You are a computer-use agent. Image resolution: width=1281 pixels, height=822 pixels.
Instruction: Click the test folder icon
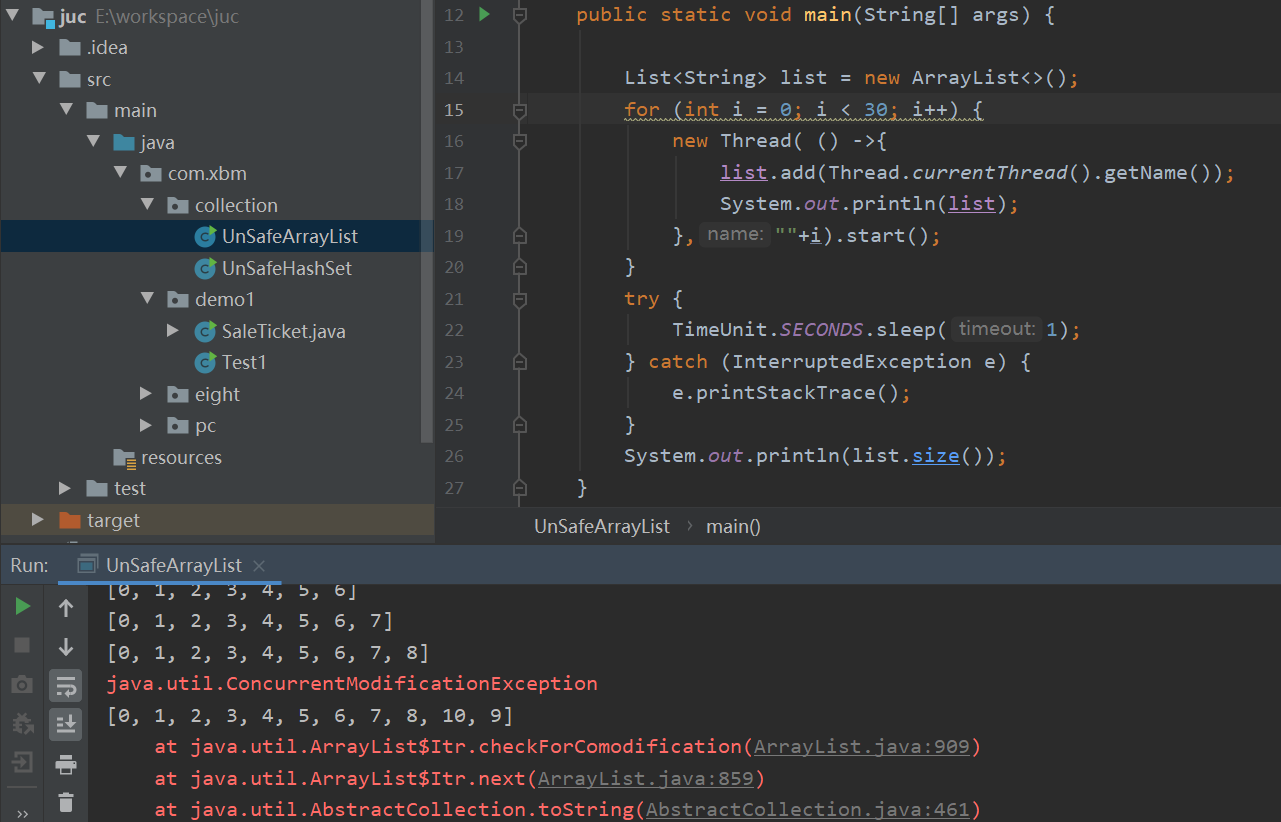pyautogui.click(x=97, y=488)
